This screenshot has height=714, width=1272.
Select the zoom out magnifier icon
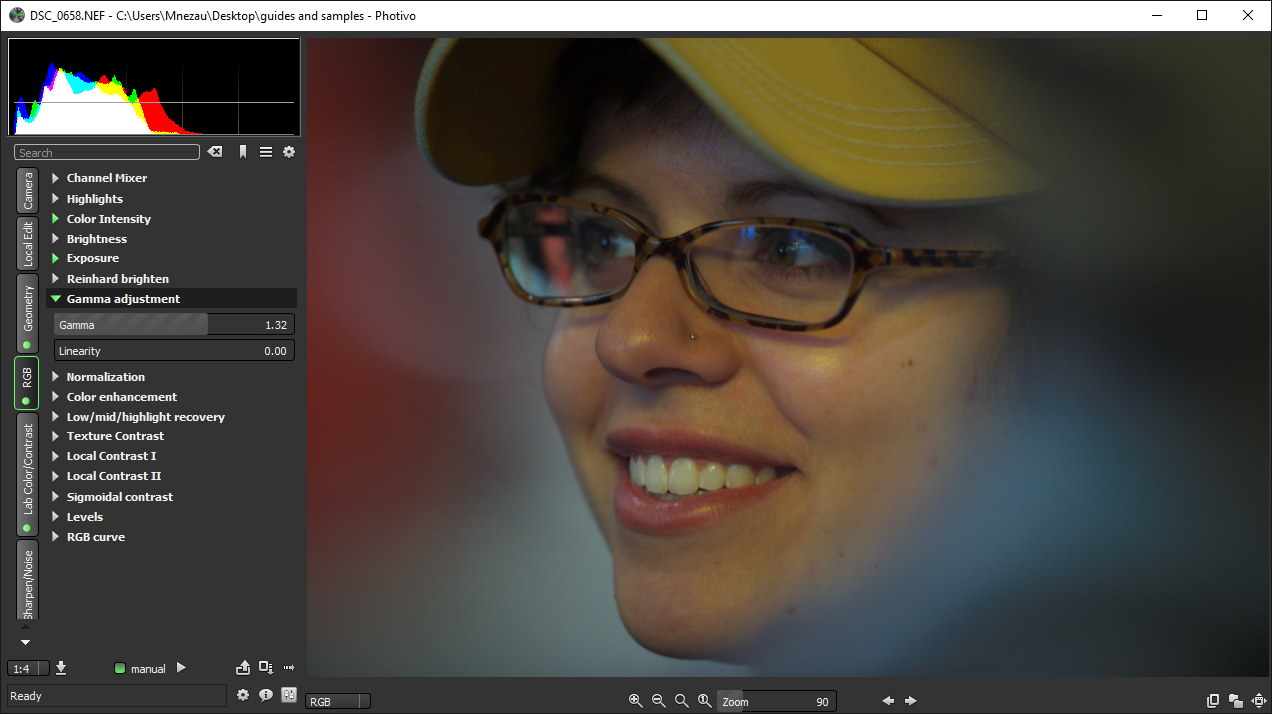(x=658, y=701)
